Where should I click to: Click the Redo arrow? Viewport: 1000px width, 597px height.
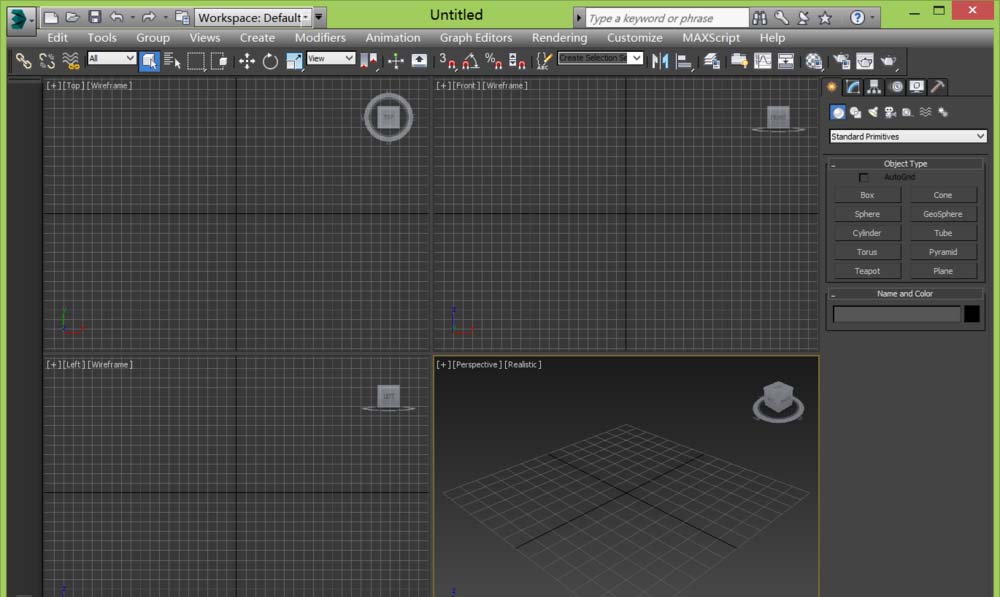click(149, 17)
